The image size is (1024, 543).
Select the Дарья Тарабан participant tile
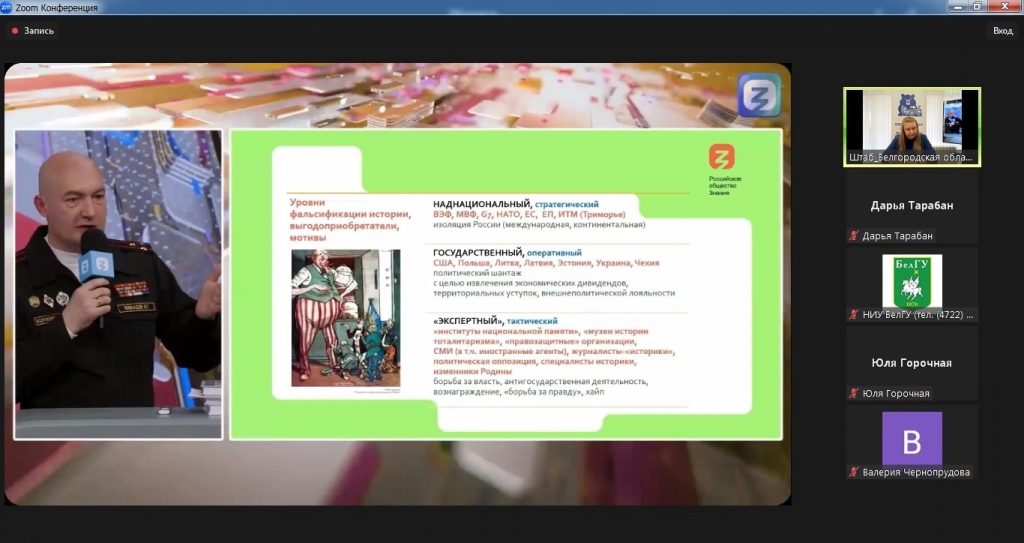[x=912, y=207]
